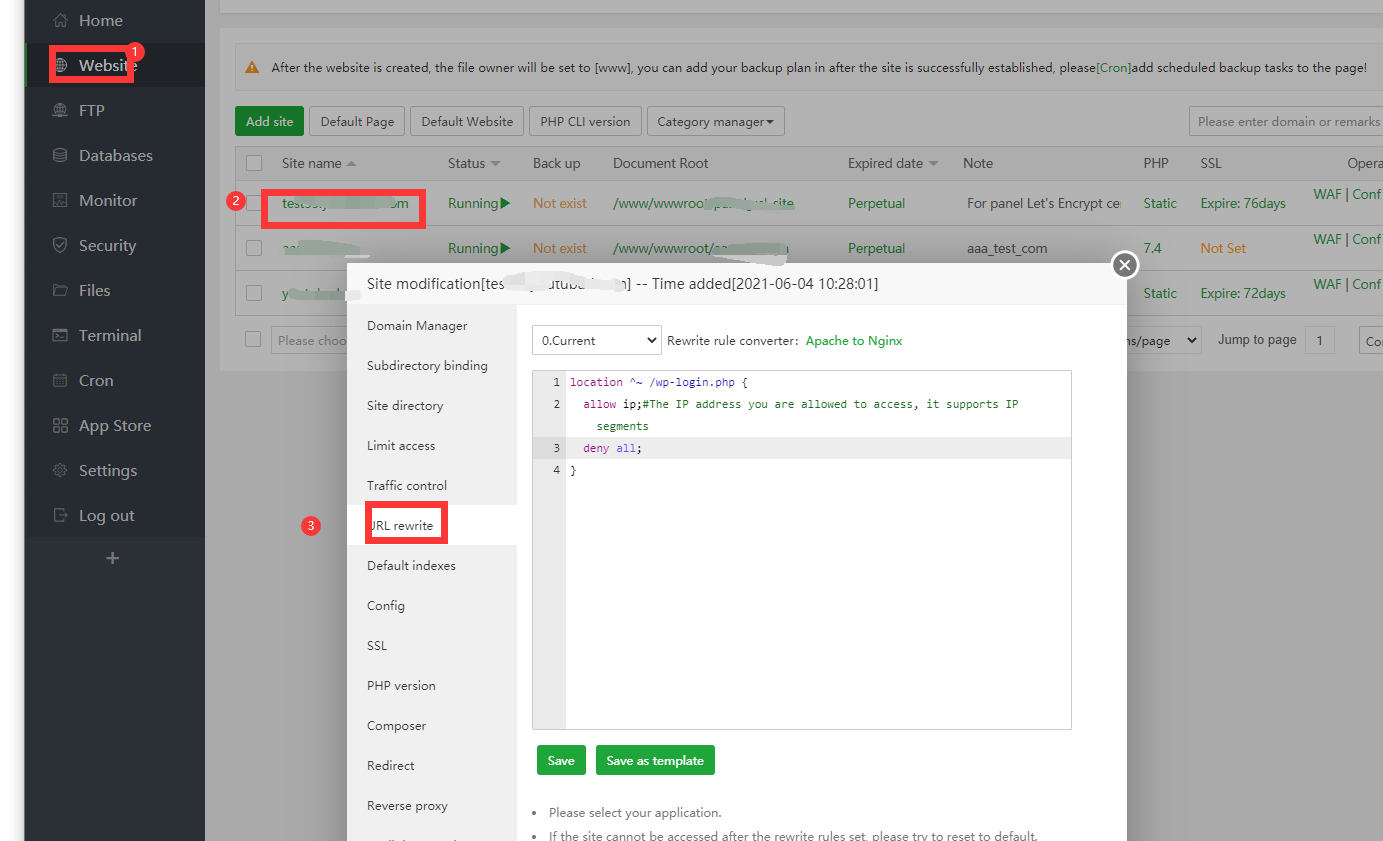This screenshot has height=841, width=1383.
Task: Expand the Category manager dropdown
Action: [x=715, y=122]
